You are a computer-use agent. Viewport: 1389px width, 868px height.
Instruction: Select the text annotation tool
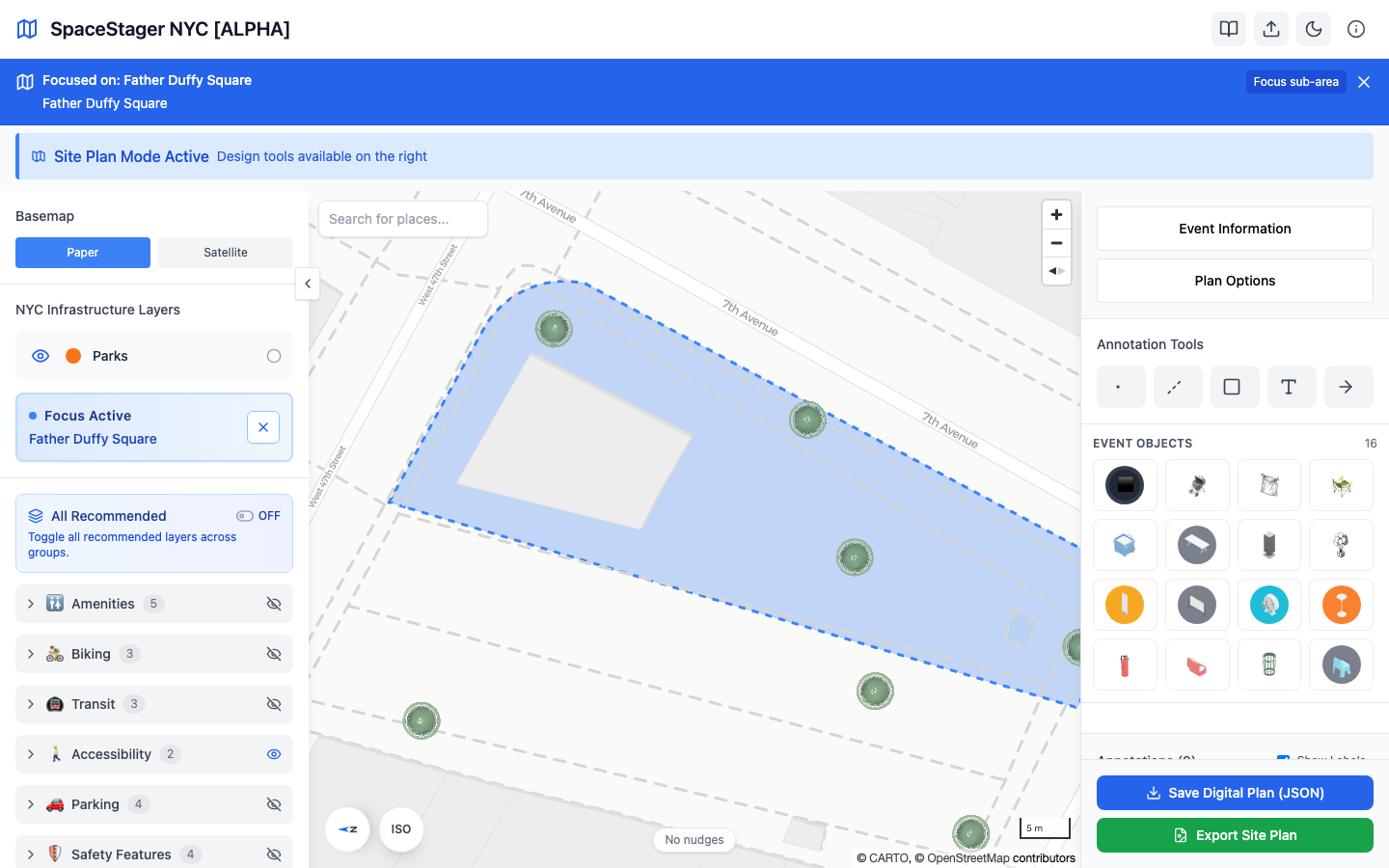[x=1289, y=387]
